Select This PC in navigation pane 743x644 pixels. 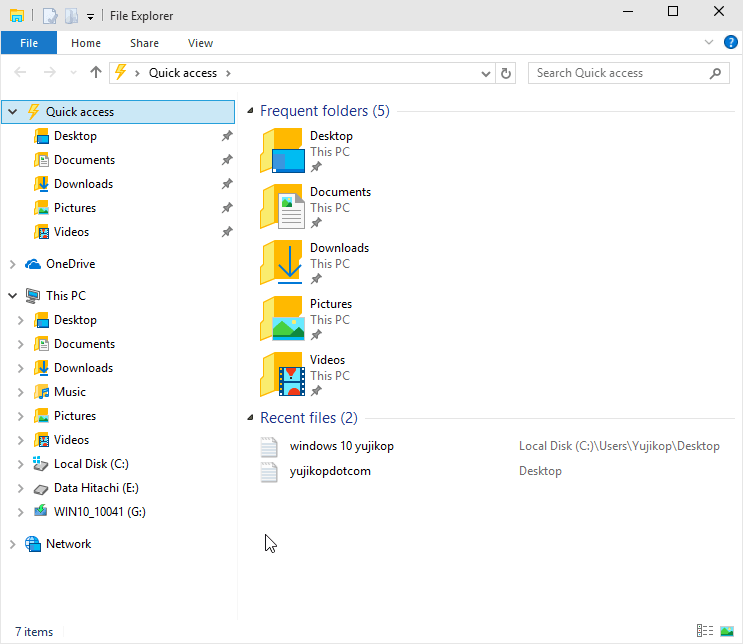[66, 296]
